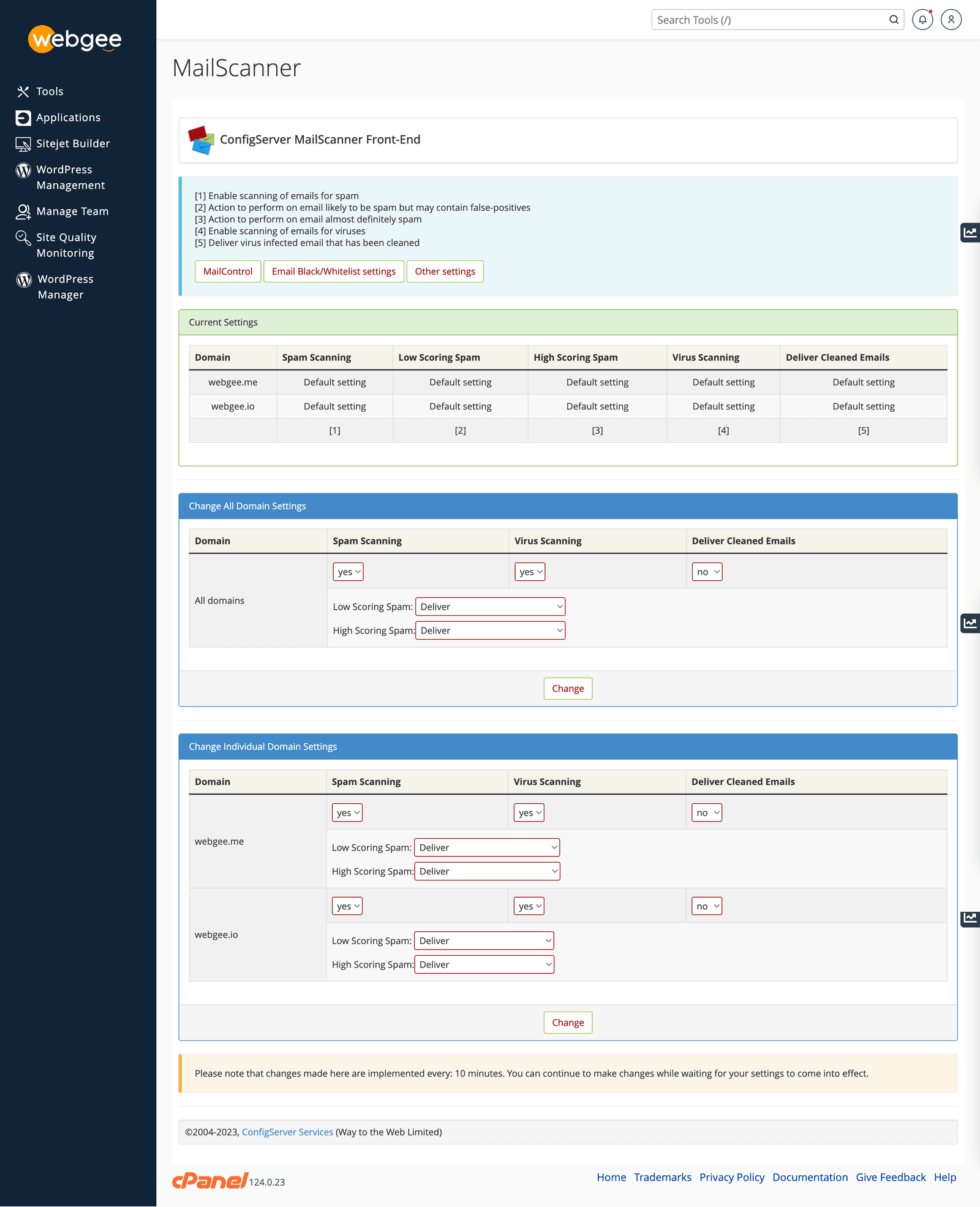Click Give Feedback link

(891, 1178)
